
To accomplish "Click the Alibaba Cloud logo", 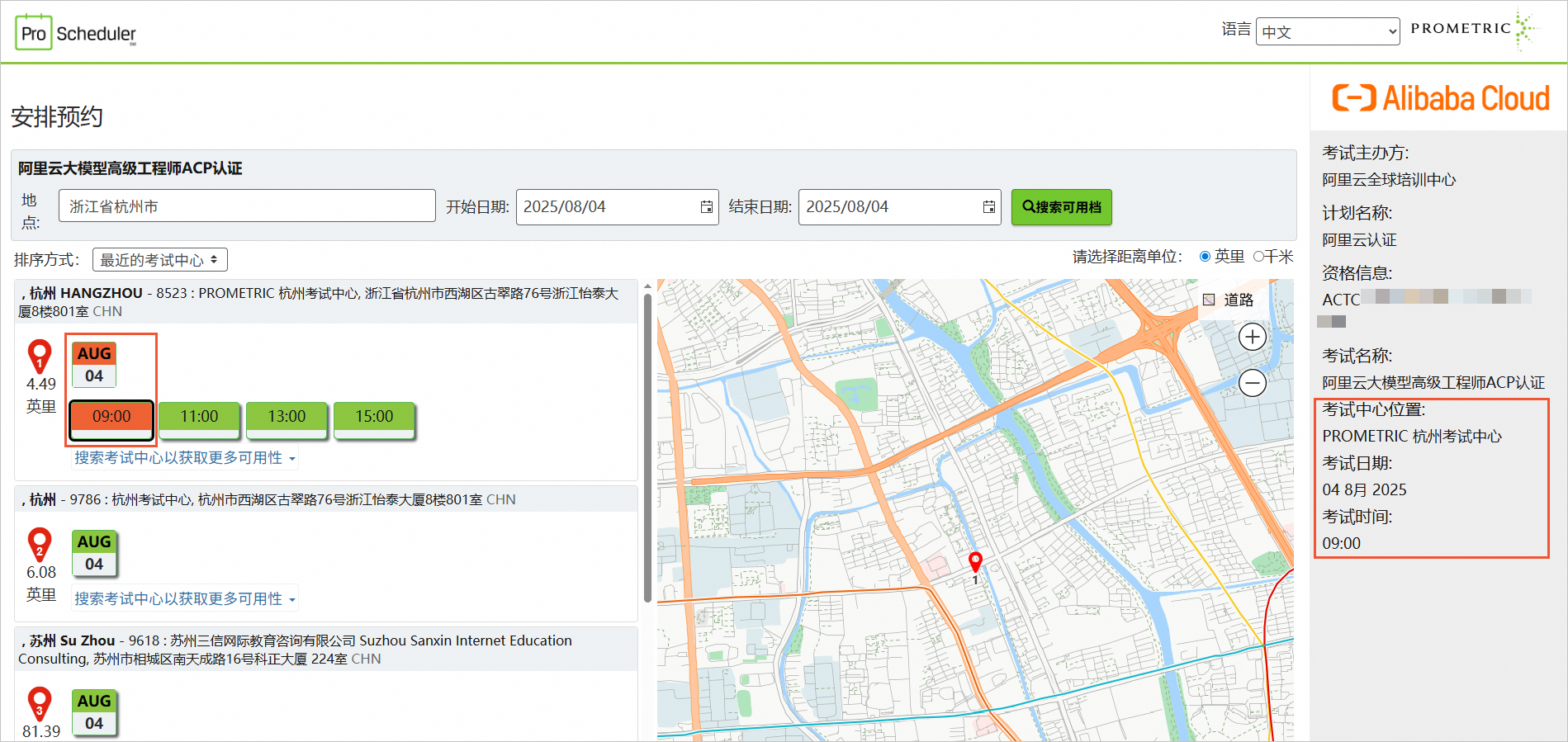I will [x=1441, y=98].
